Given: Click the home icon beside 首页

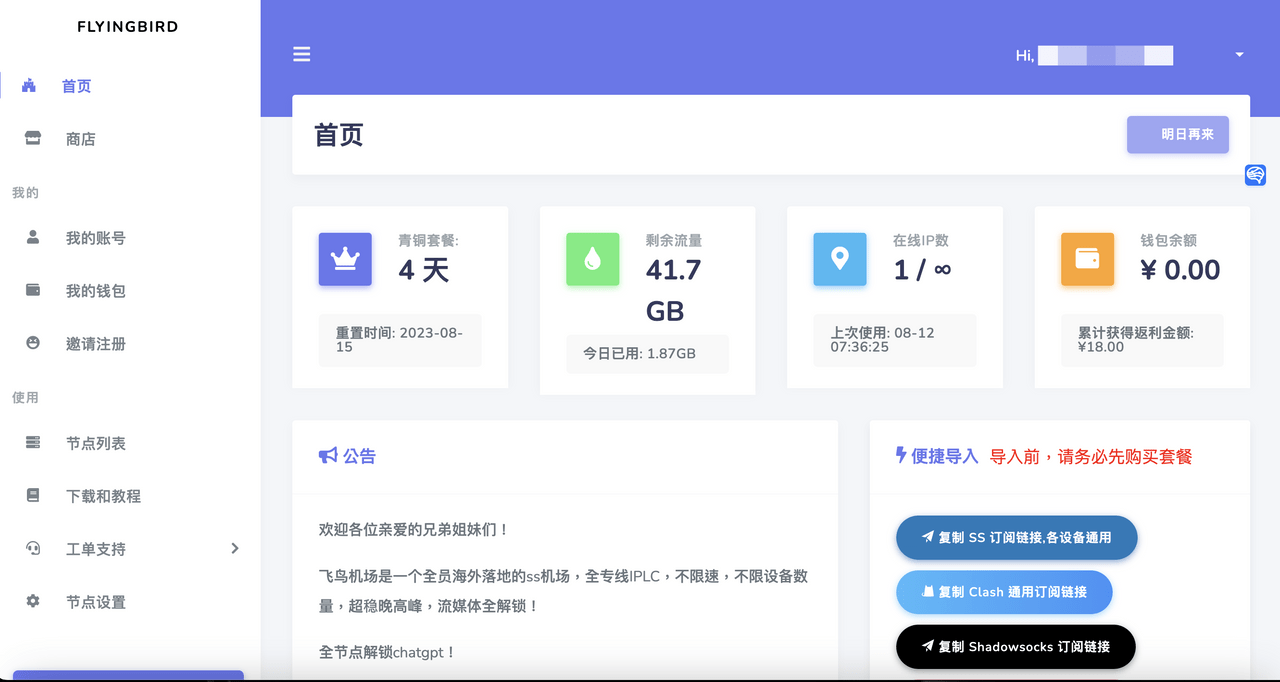Looking at the screenshot, I should [29, 86].
